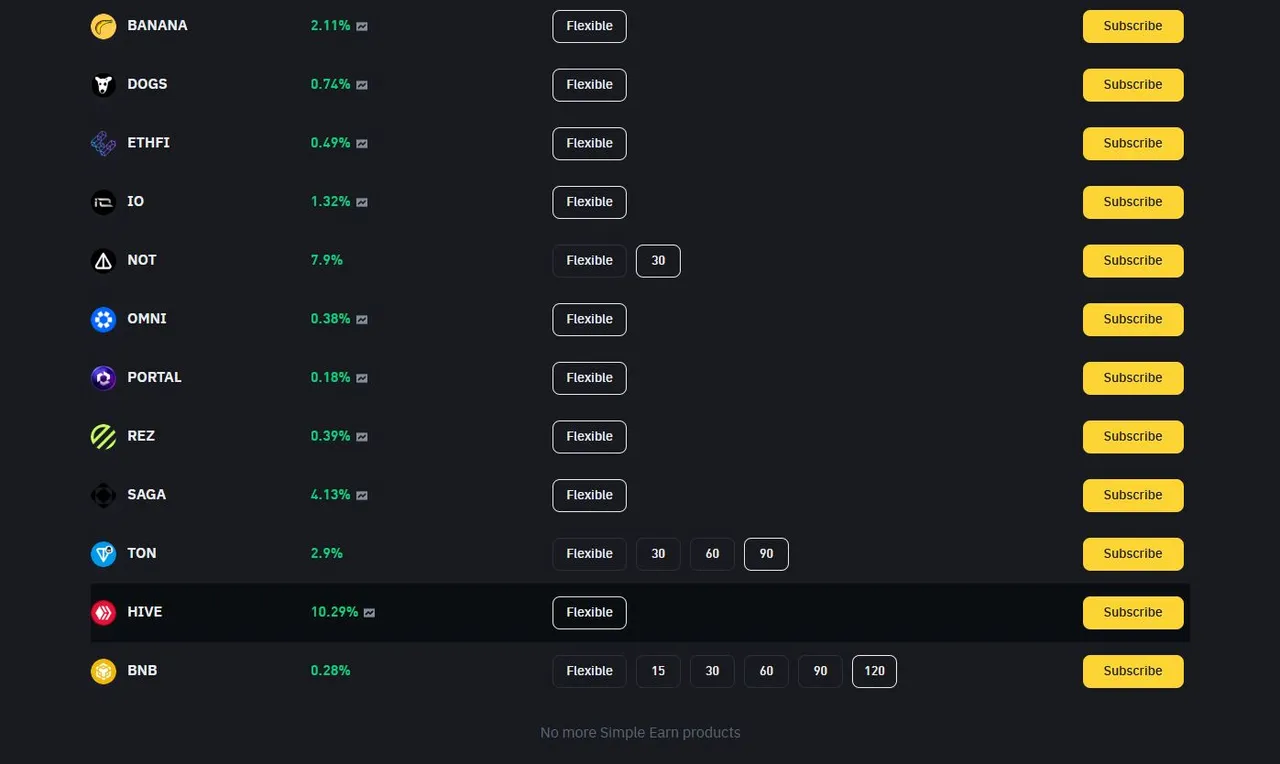Subscribe to the TON product
Image resolution: width=1280 pixels, height=764 pixels.
click(x=1133, y=554)
